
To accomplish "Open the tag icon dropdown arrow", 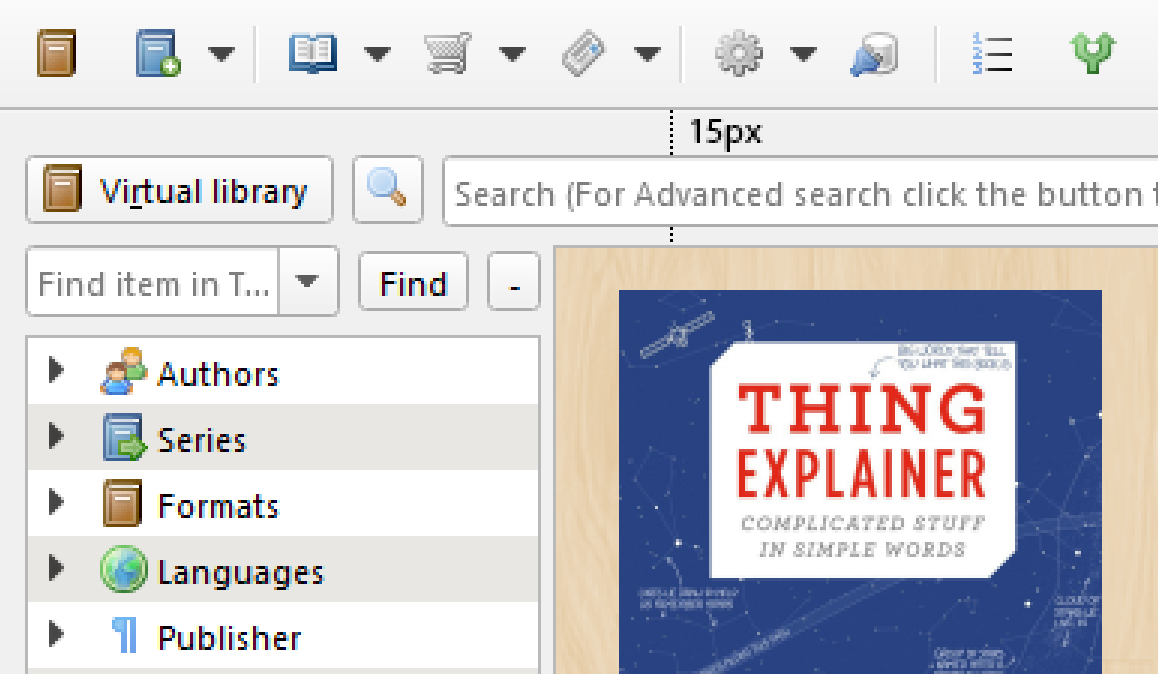I will pos(647,53).
